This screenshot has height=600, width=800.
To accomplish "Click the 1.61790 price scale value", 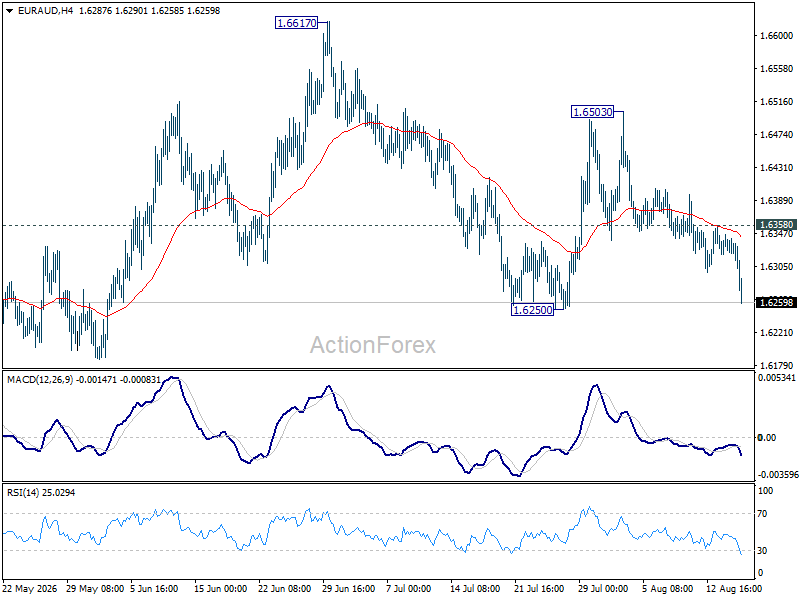I will pyautogui.click(x=777, y=365).
